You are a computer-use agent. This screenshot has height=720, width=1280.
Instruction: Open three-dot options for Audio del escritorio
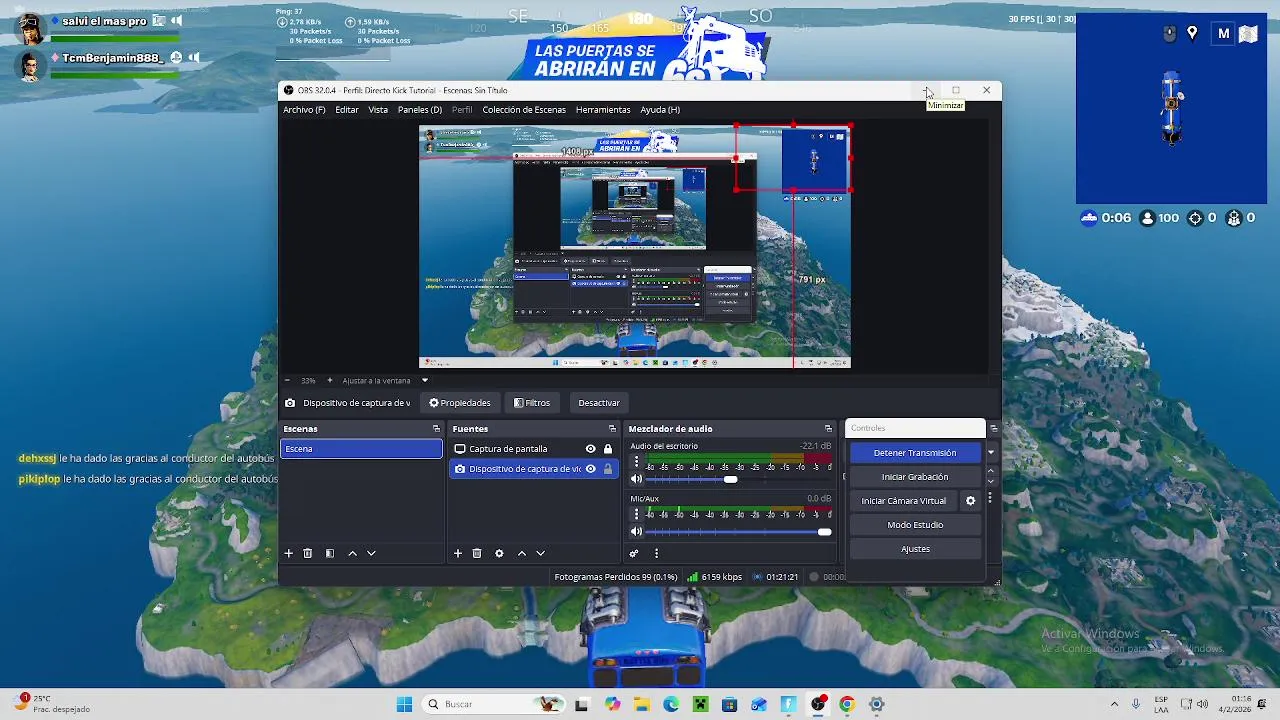pos(636,462)
